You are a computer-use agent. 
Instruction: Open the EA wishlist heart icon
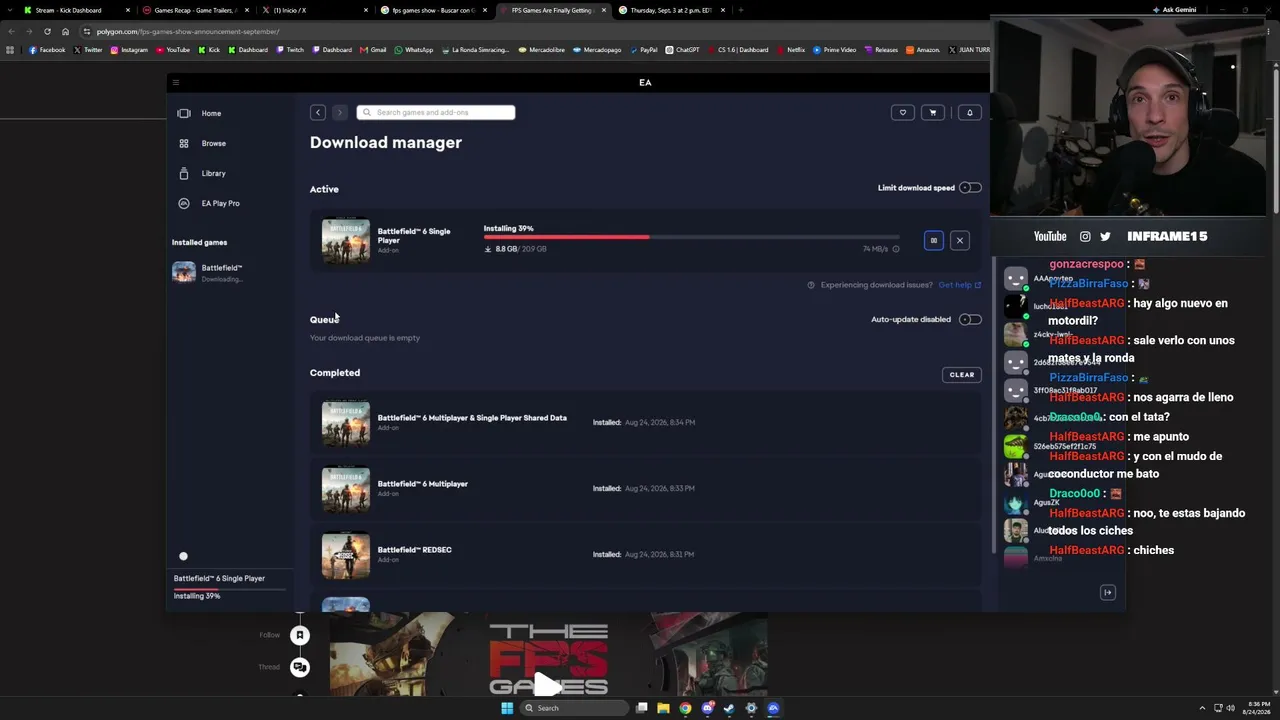click(x=903, y=112)
